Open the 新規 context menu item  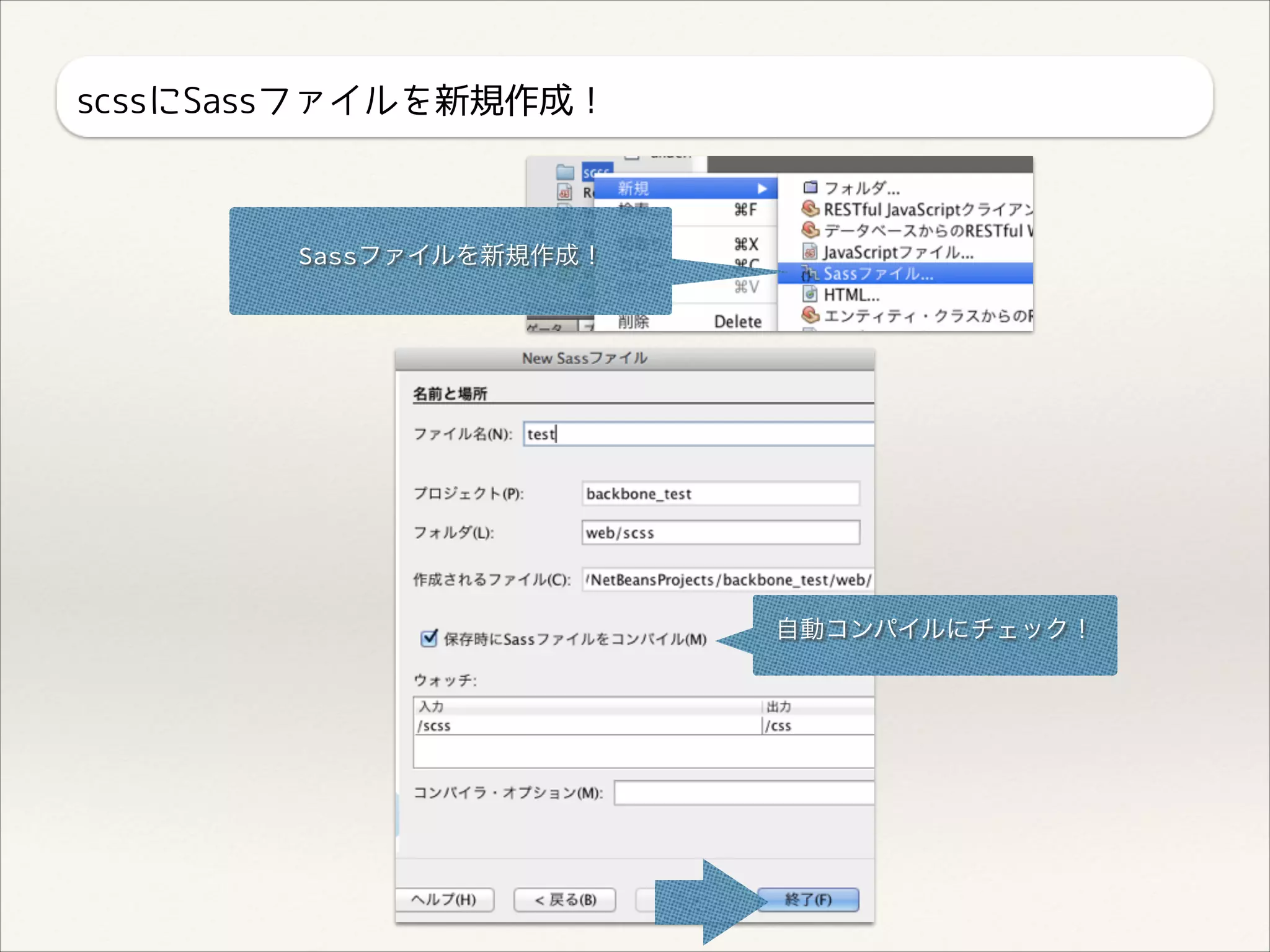[x=685, y=188]
